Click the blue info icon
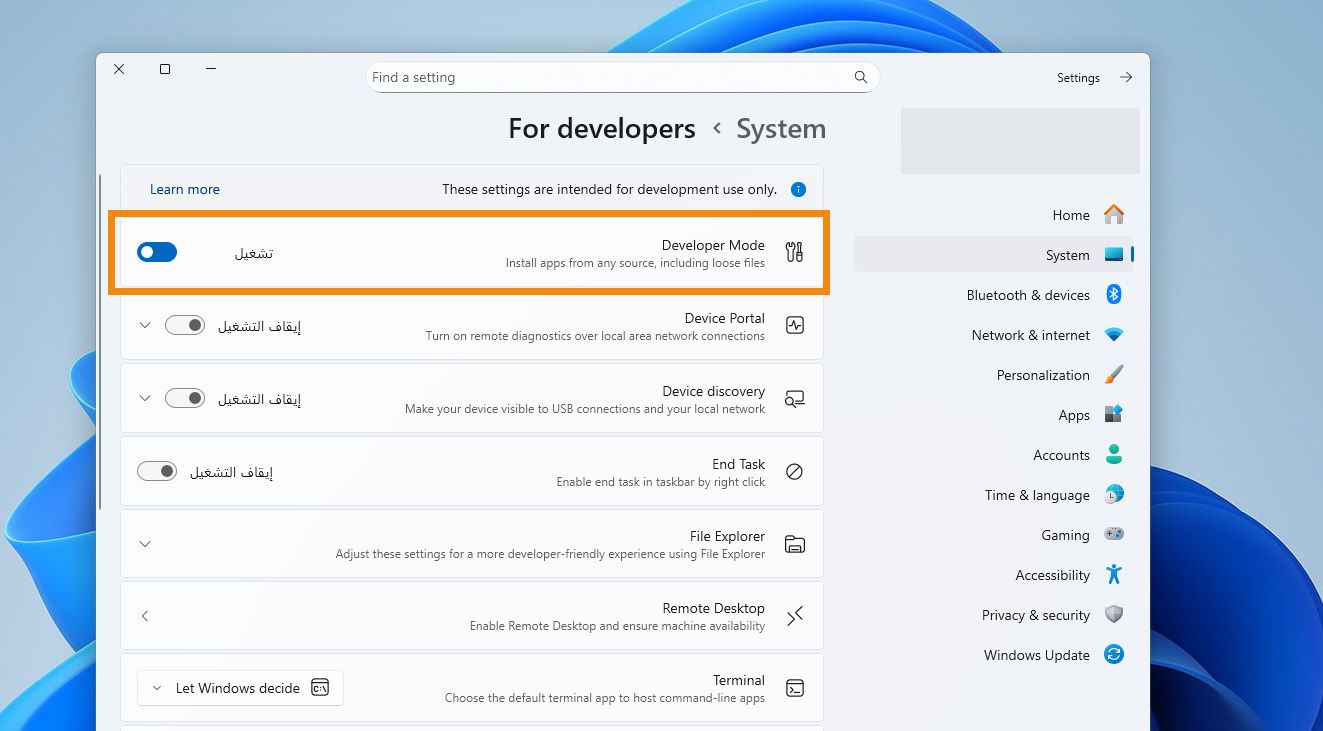 pyautogui.click(x=798, y=189)
